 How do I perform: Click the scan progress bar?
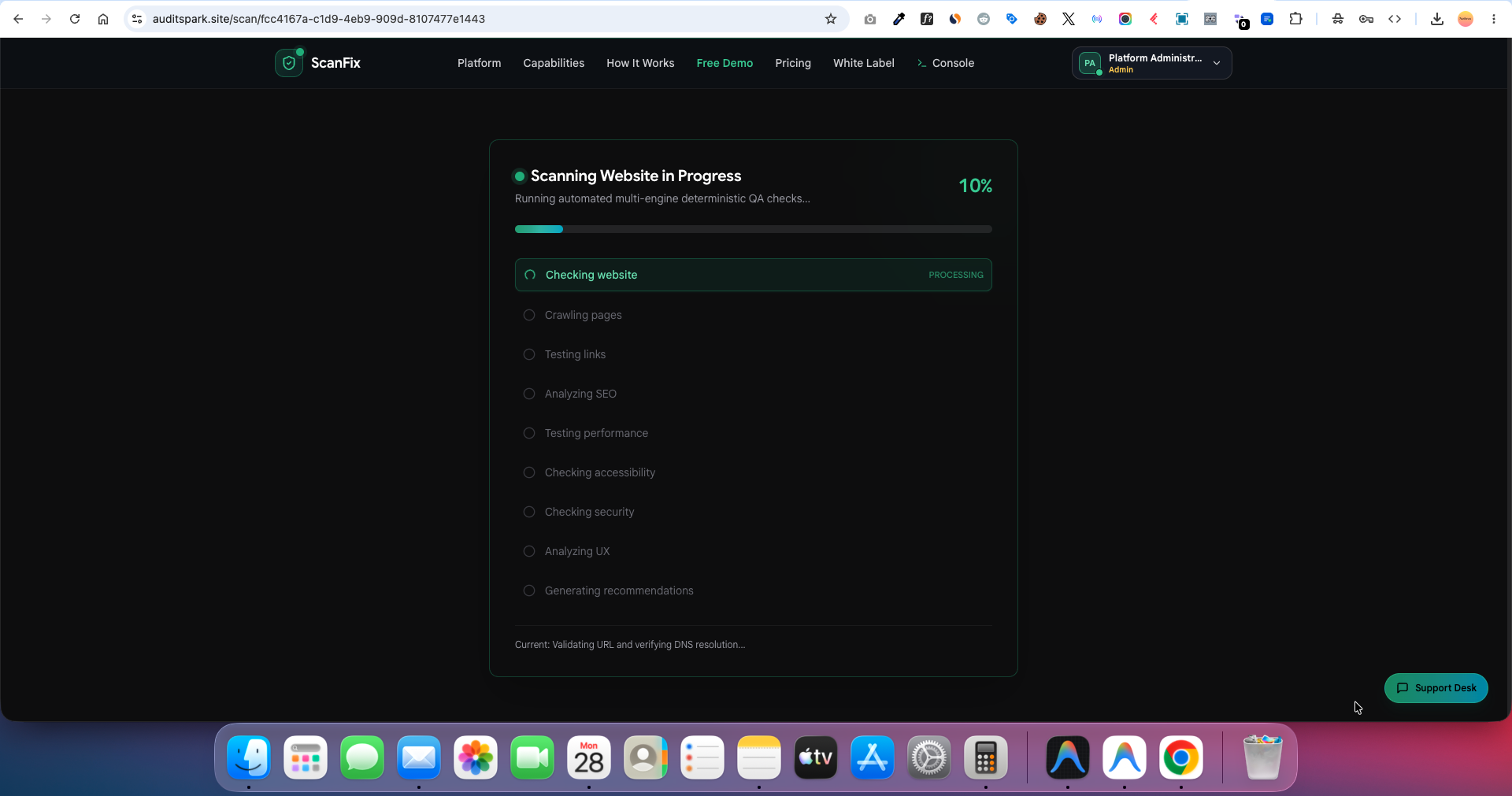754,229
